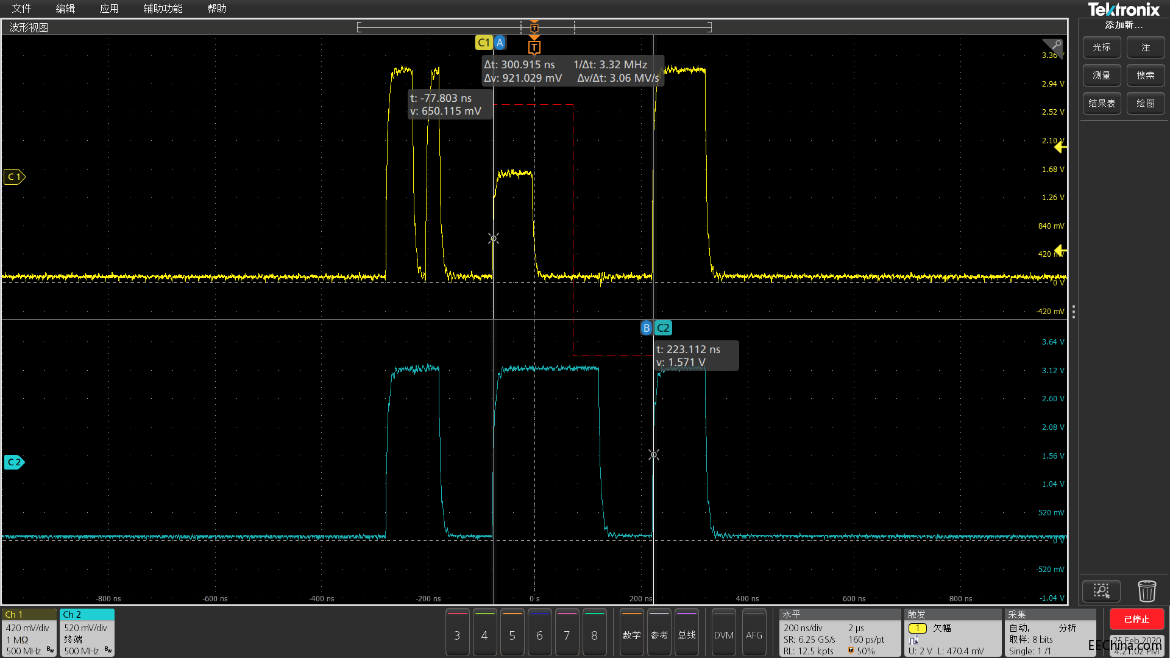
Task: Select the C1 waveform handle at left
Action: (14, 177)
